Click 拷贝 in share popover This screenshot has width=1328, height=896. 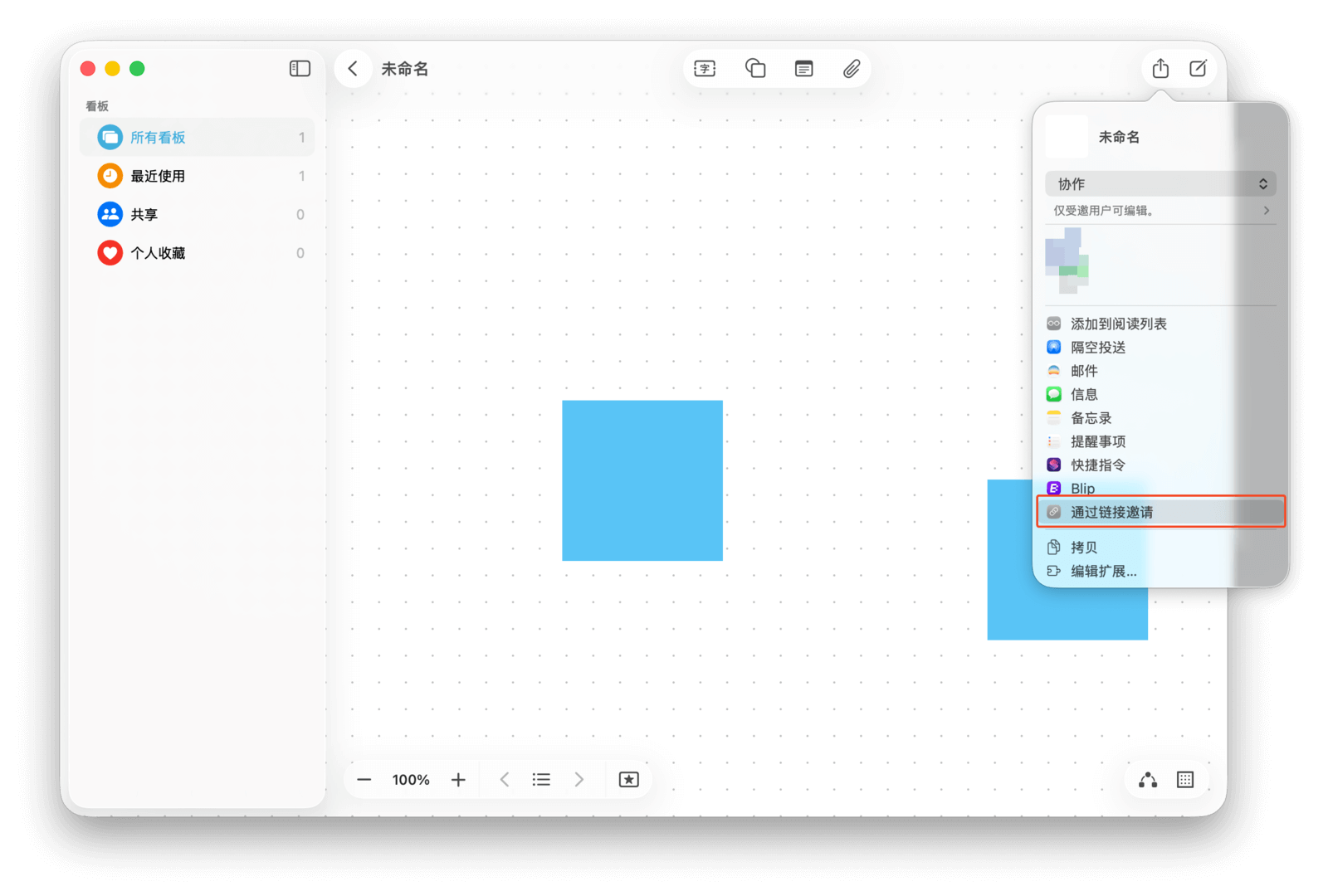(1083, 548)
